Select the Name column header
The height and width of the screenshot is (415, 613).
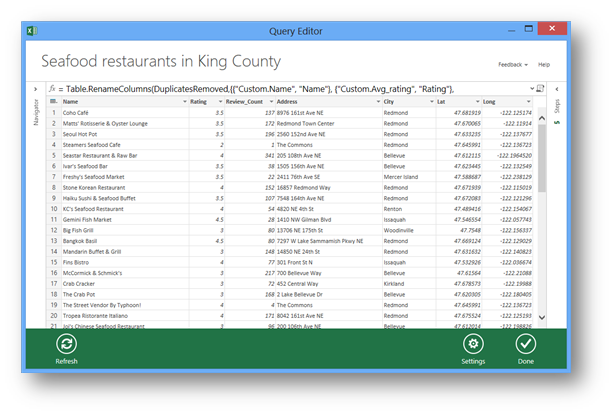(125, 102)
